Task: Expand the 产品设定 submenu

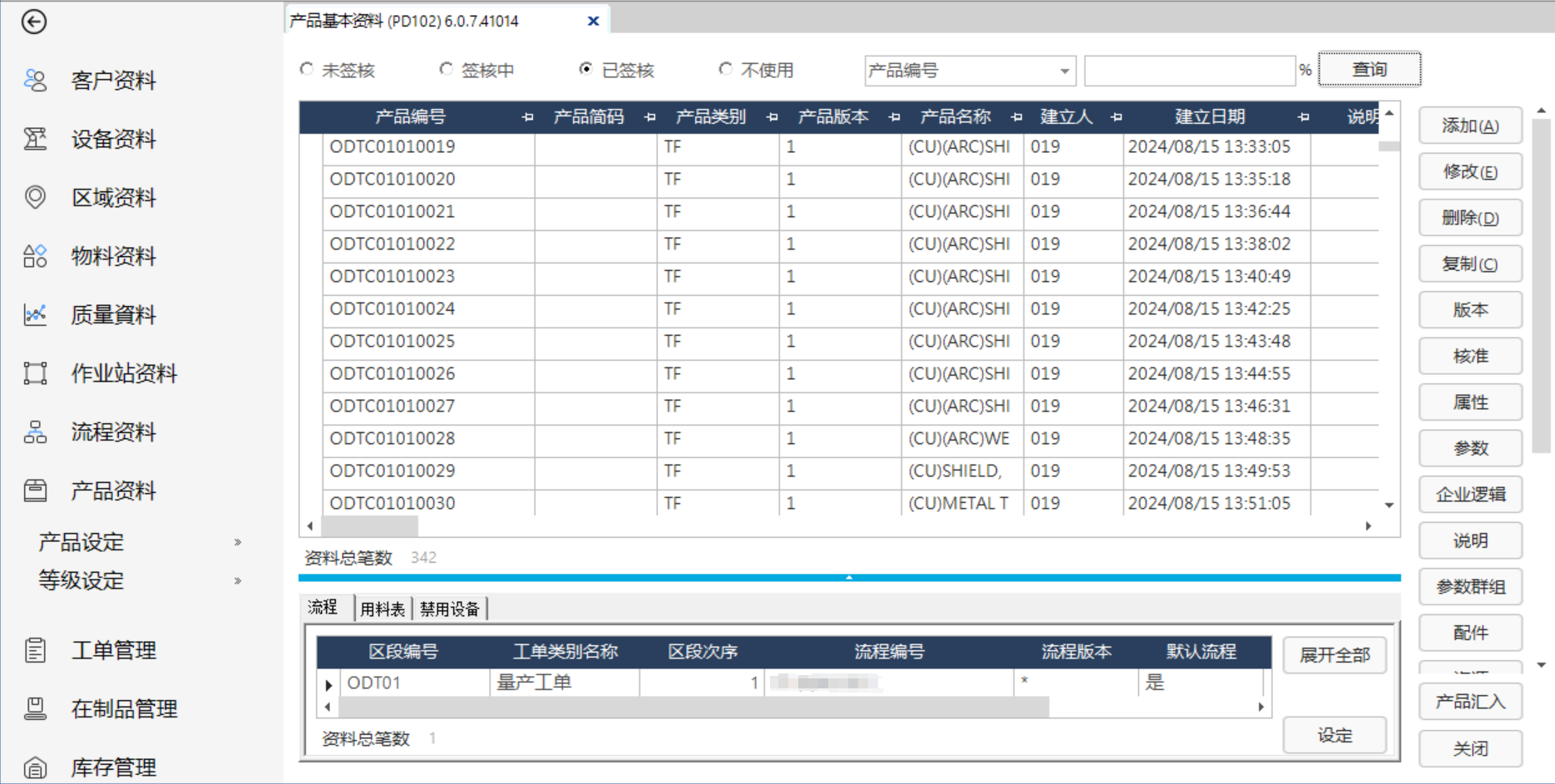Action: pyautogui.click(x=238, y=542)
